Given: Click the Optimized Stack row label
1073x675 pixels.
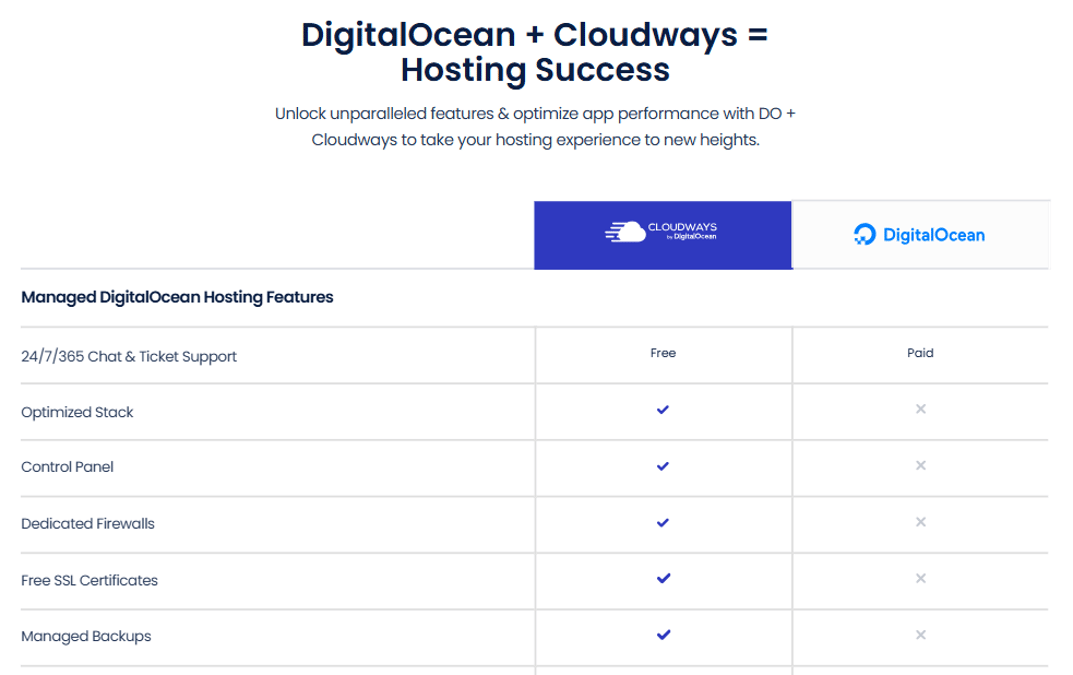Looking at the screenshot, I should coord(77,411).
